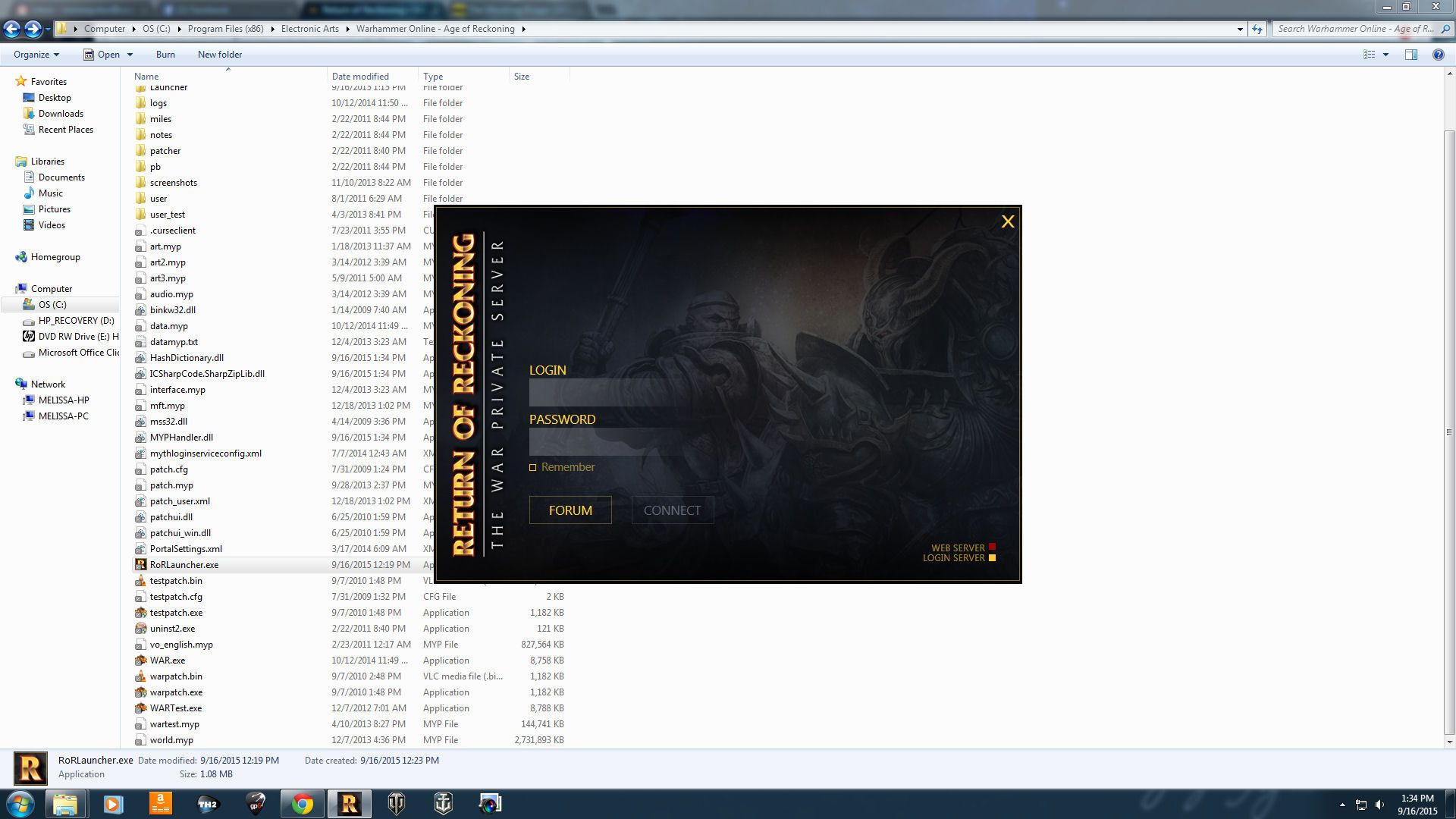Open Documents library
The height and width of the screenshot is (819, 1456).
point(61,177)
